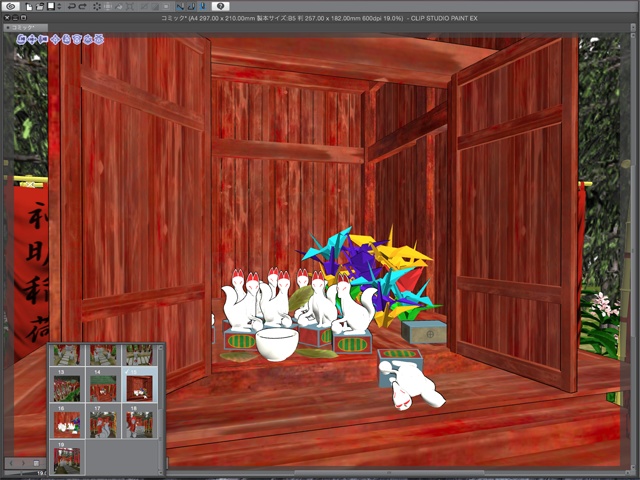Choose camera preset thumbnail 13

pos(67,386)
